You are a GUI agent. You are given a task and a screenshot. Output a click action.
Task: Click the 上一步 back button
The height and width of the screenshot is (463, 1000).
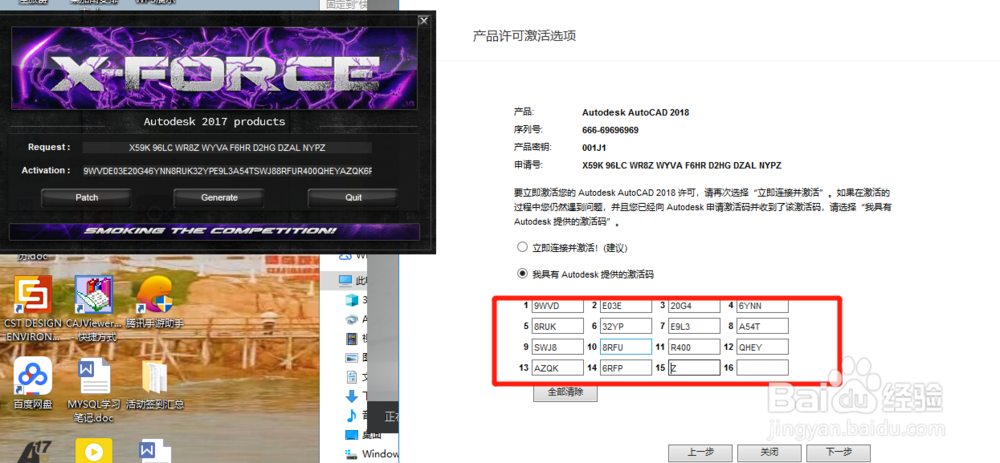point(700,452)
